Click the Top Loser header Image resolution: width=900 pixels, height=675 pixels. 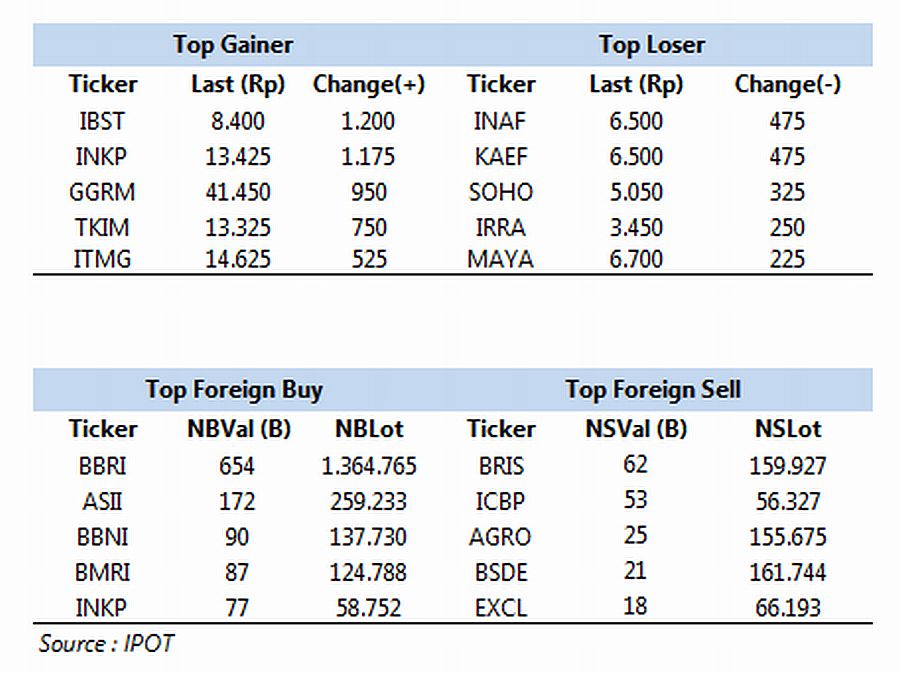tap(652, 45)
